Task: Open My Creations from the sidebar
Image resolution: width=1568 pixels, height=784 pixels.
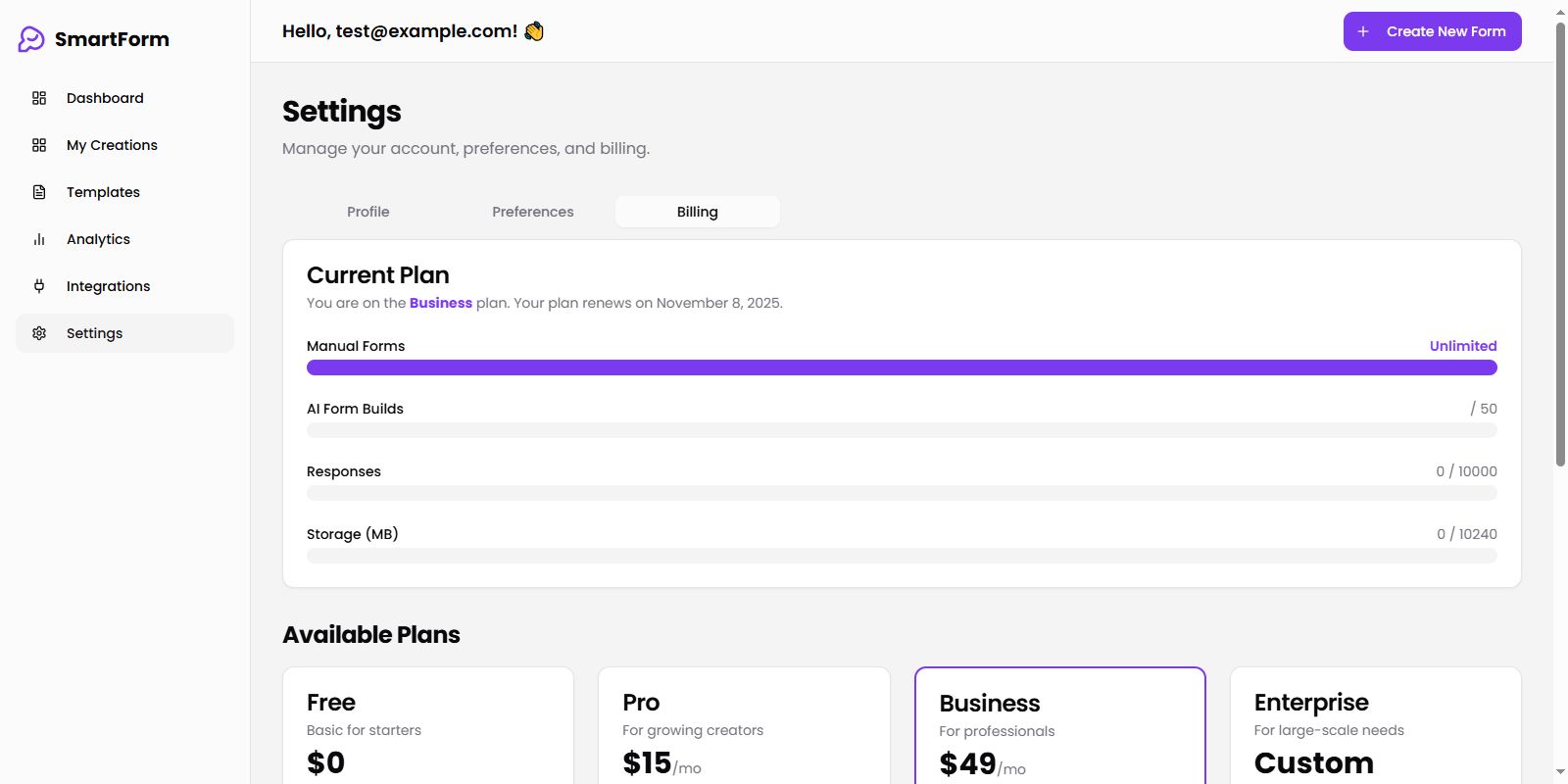Action: pos(112,145)
